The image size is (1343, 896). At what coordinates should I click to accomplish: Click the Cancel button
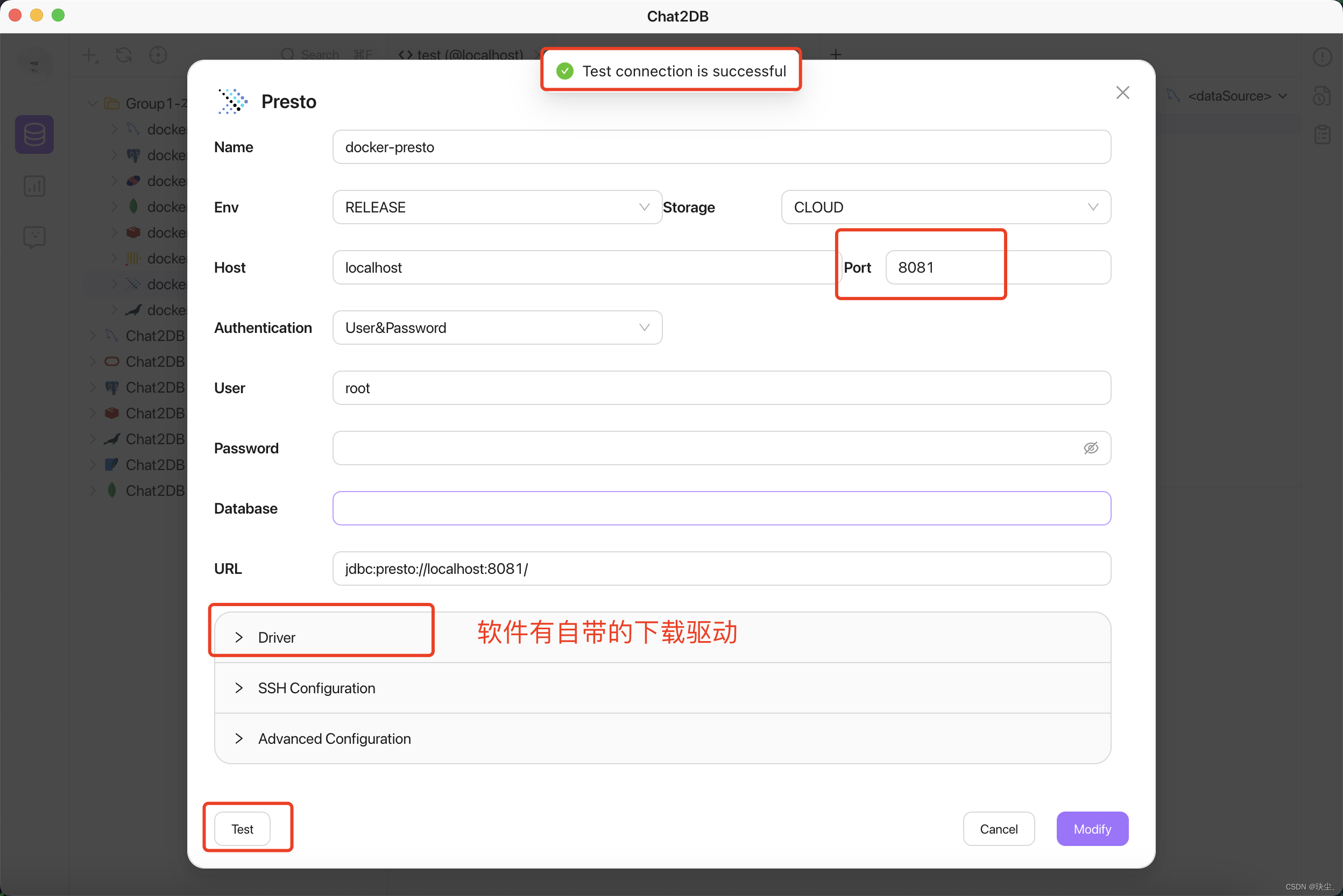[998, 829]
